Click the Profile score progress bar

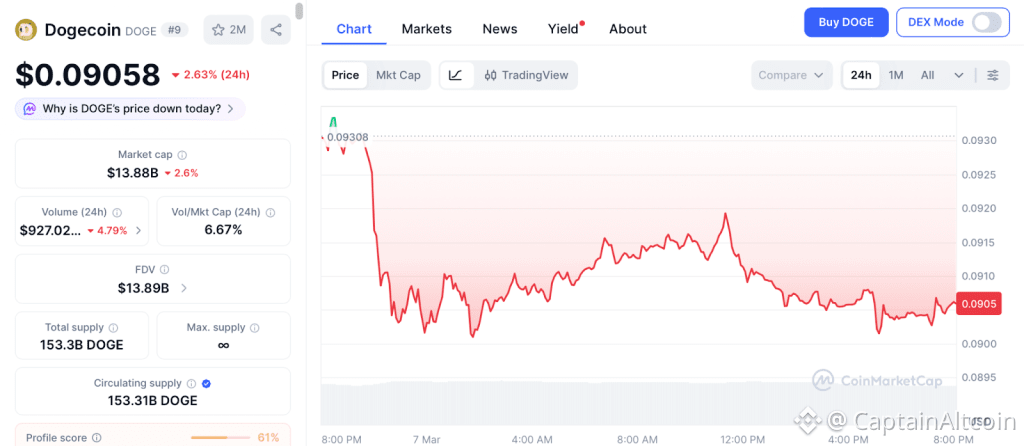pos(220,437)
